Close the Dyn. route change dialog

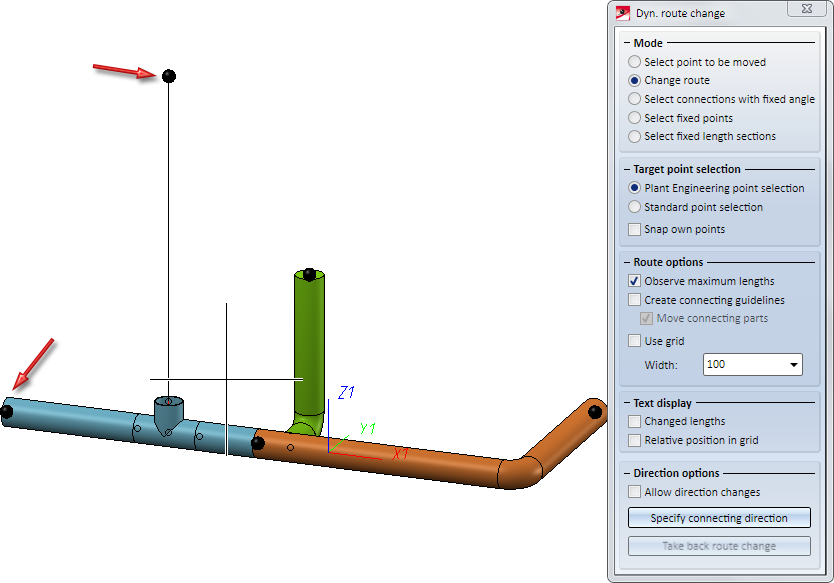(x=807, y=9)
